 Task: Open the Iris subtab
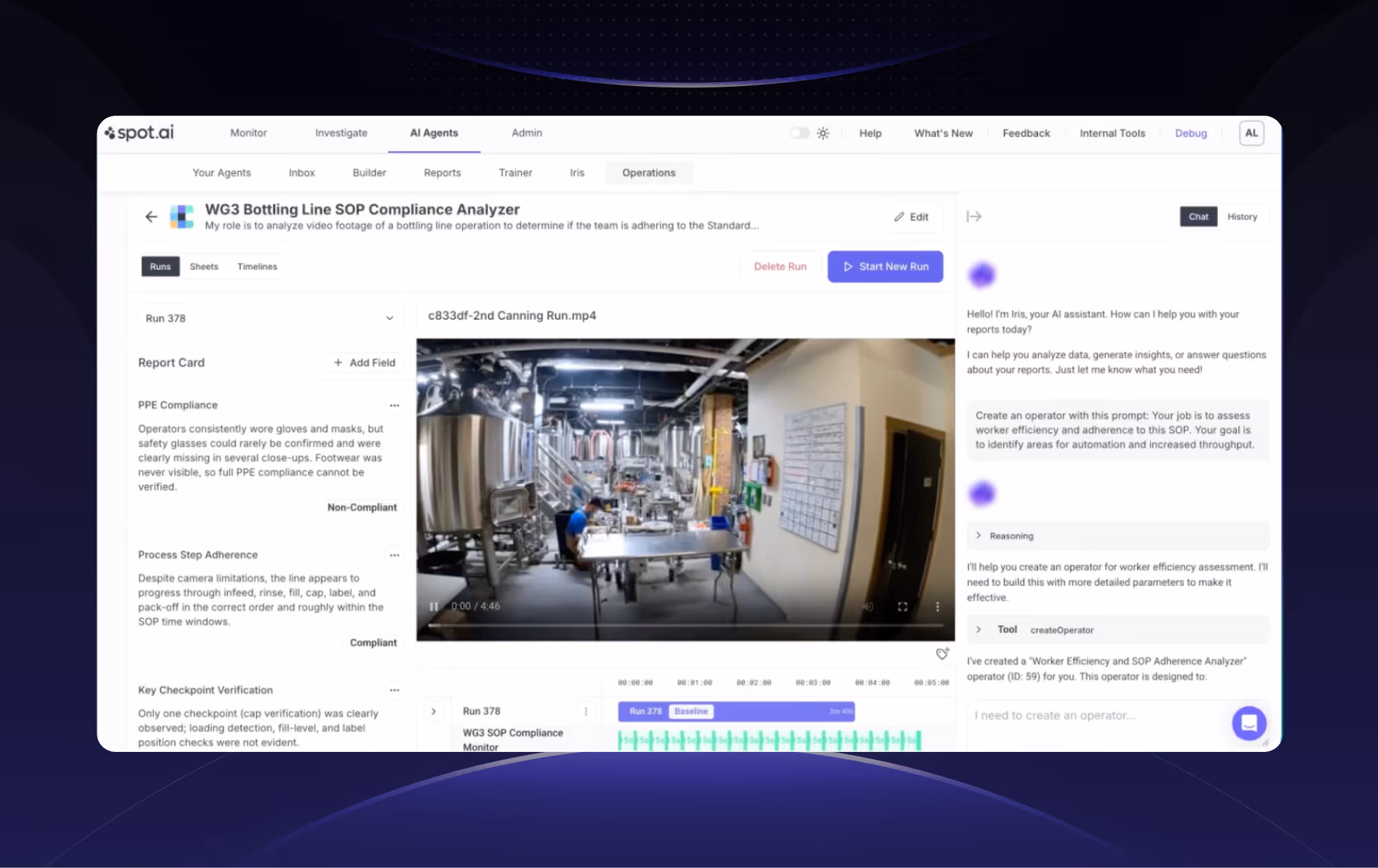(577, 173)
